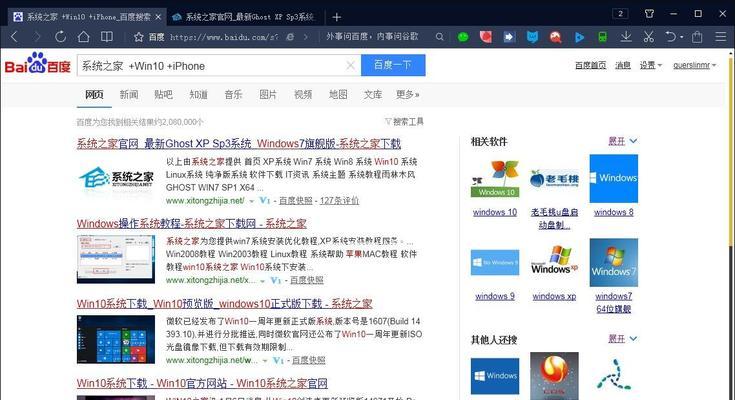
Task: Go back with the browser back arrow
Action: [14, 37]
